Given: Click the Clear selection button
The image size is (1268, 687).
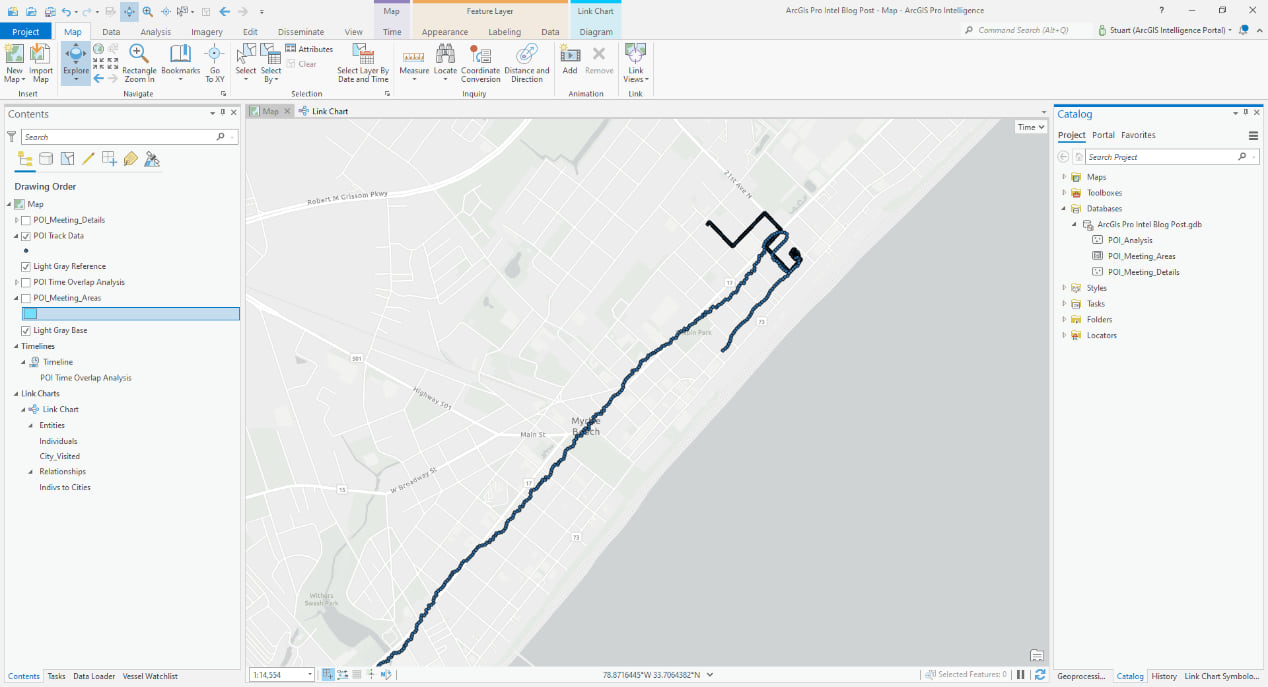Looking at the screenshot, I should (x=303, y=63).
